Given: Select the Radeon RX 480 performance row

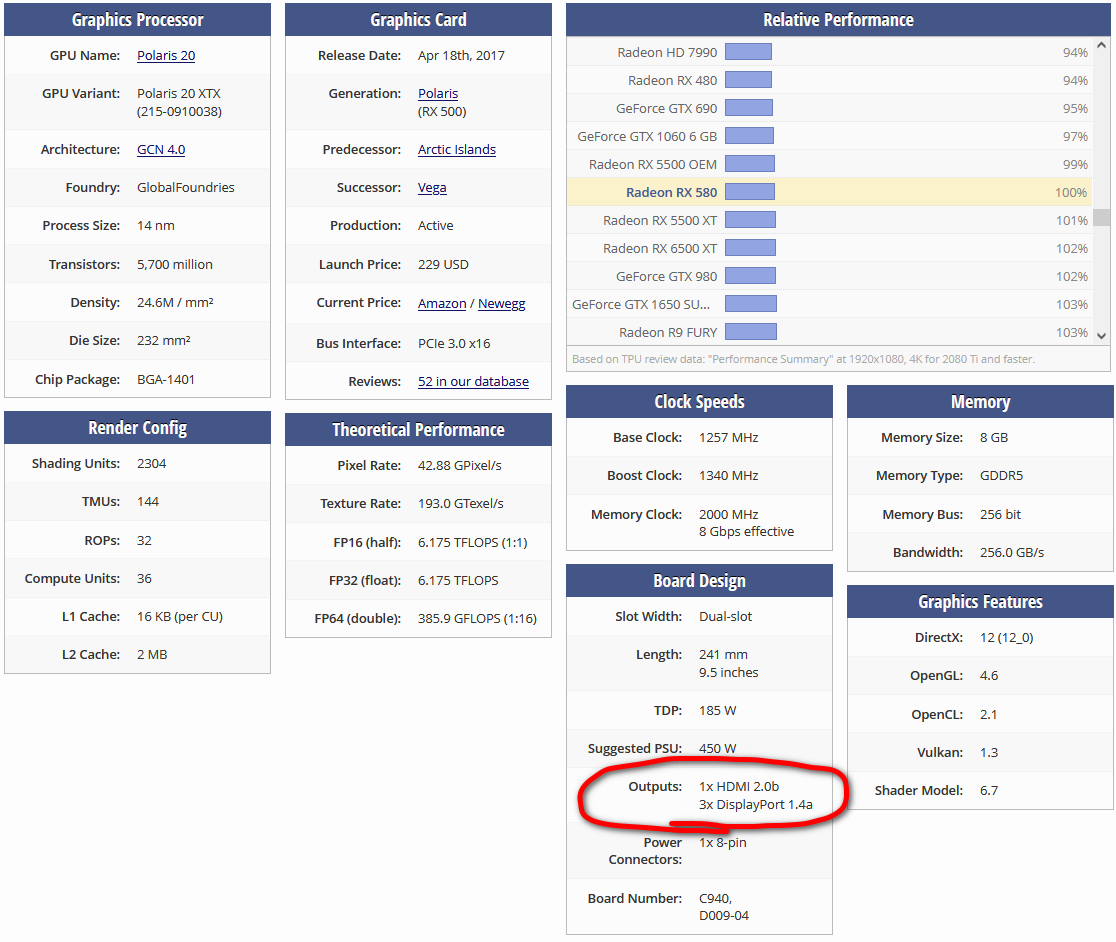Looking at the screenshot, I should (829, 80).
